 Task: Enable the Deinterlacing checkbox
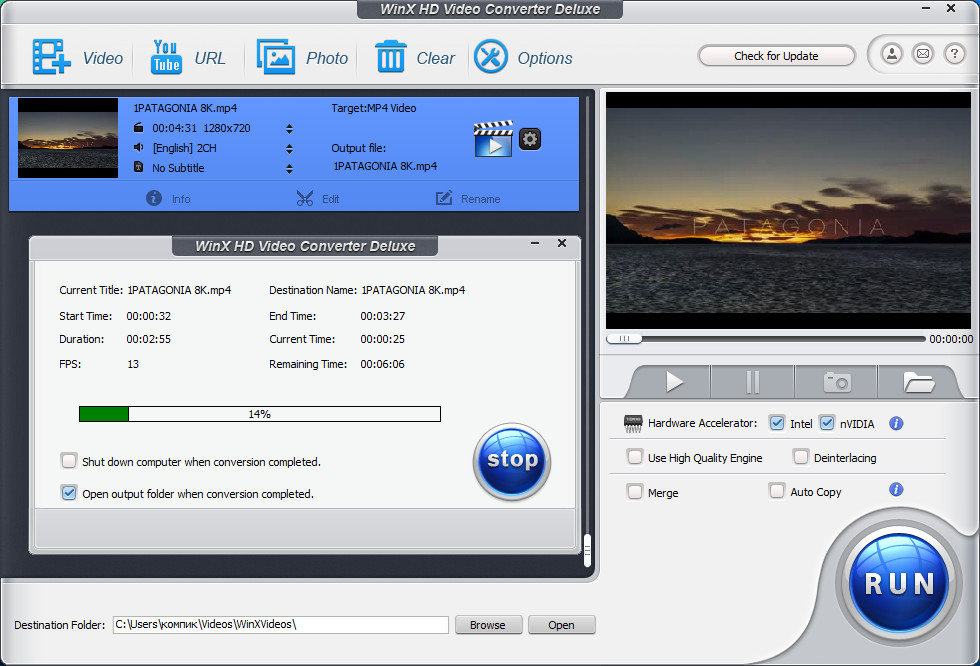tap(801, 457)
